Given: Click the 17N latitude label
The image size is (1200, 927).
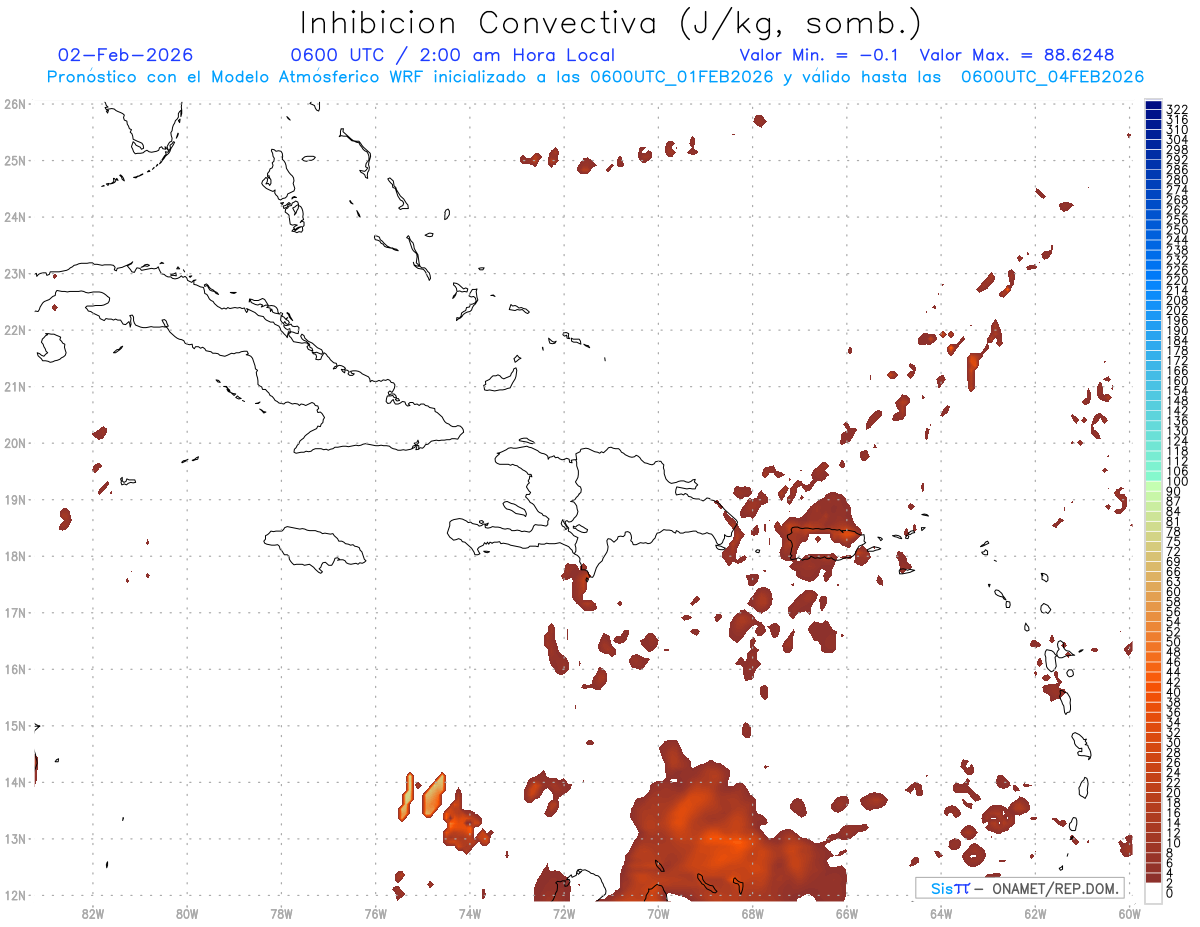Looking at the screenshot, I should click(x=14, y=612).
